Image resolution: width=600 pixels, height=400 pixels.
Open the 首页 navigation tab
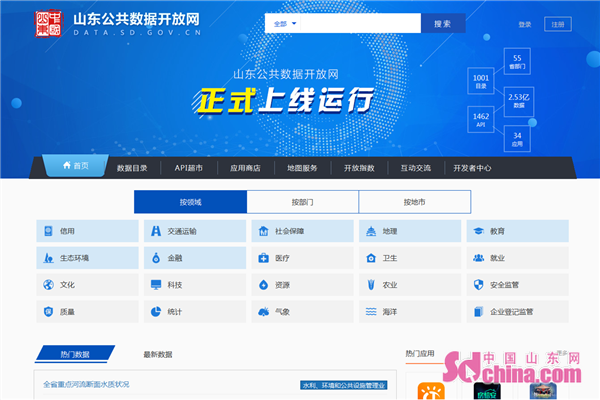(75, 165)
